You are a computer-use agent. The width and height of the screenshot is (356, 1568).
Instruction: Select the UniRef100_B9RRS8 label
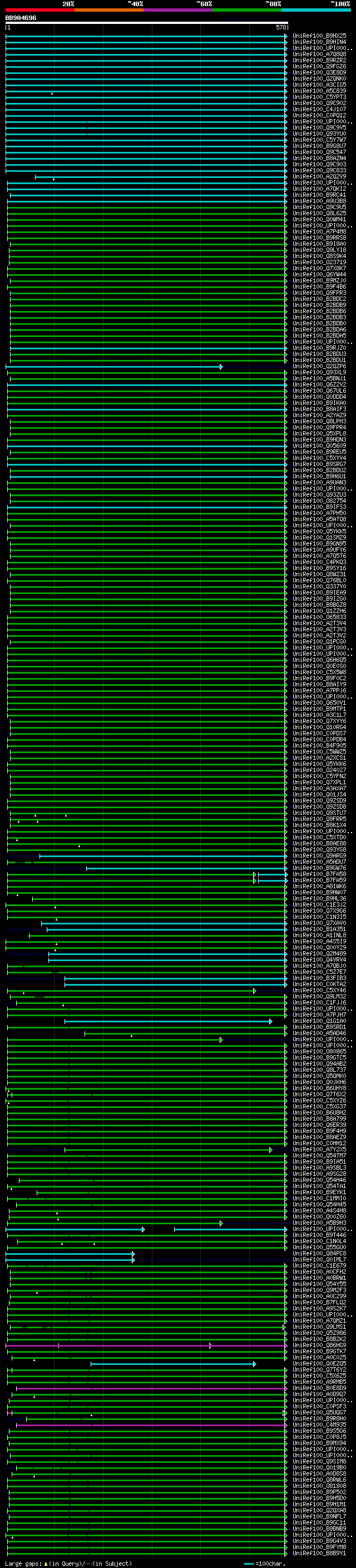pyautogui.click(x=319, y=238)
